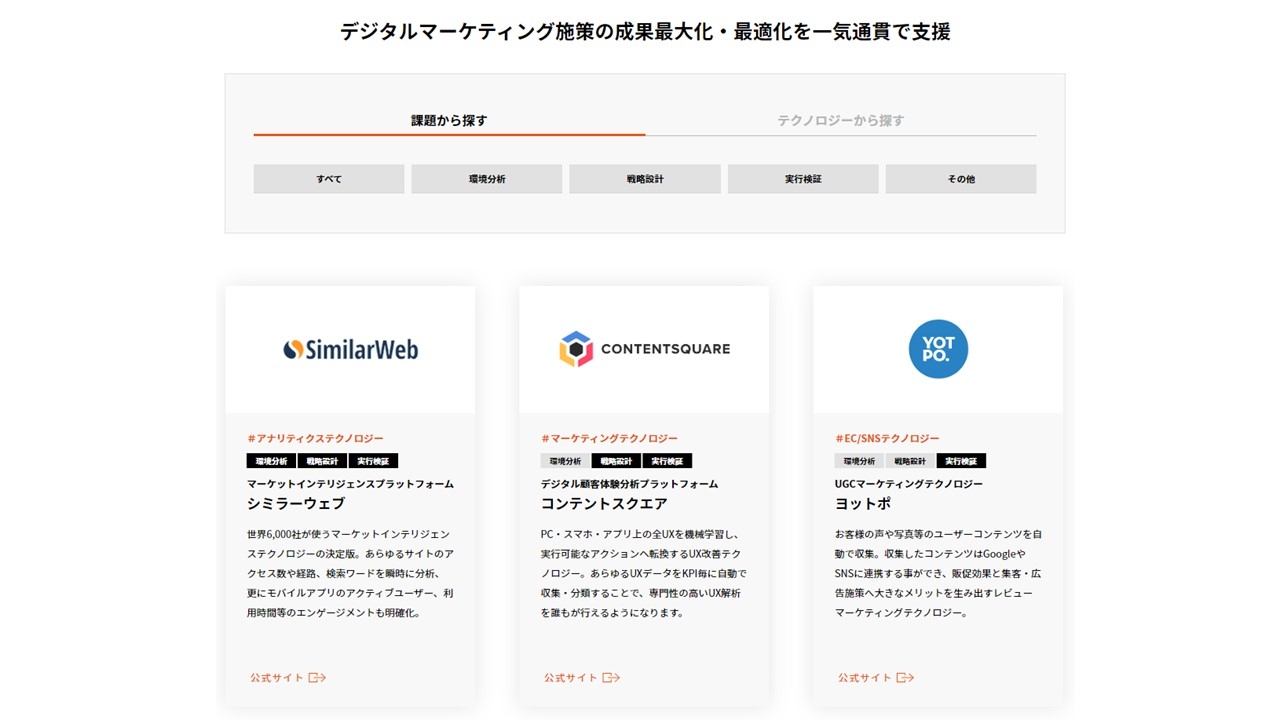
Task: Open 公式サイト link for コンテントスクエア
Action: (x=571, y=678)
